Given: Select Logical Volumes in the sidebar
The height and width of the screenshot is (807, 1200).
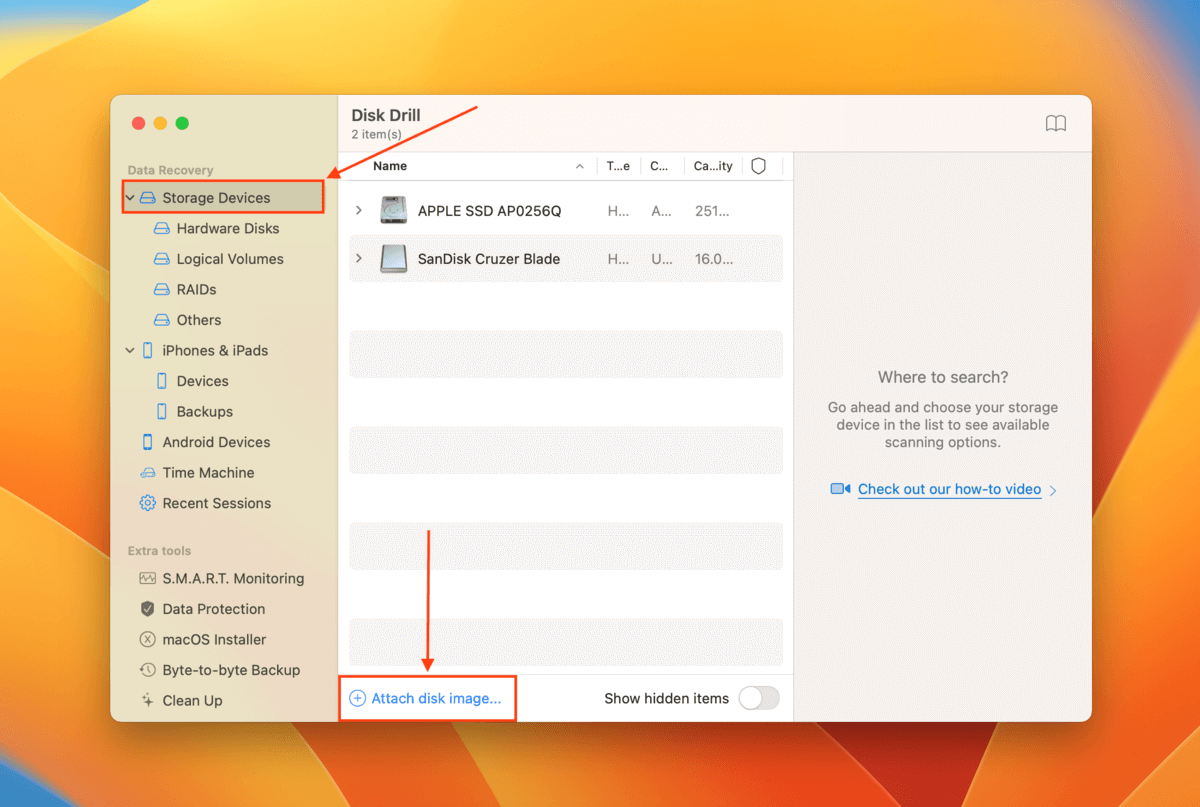Looking at the screenshot, I should 231,259.
